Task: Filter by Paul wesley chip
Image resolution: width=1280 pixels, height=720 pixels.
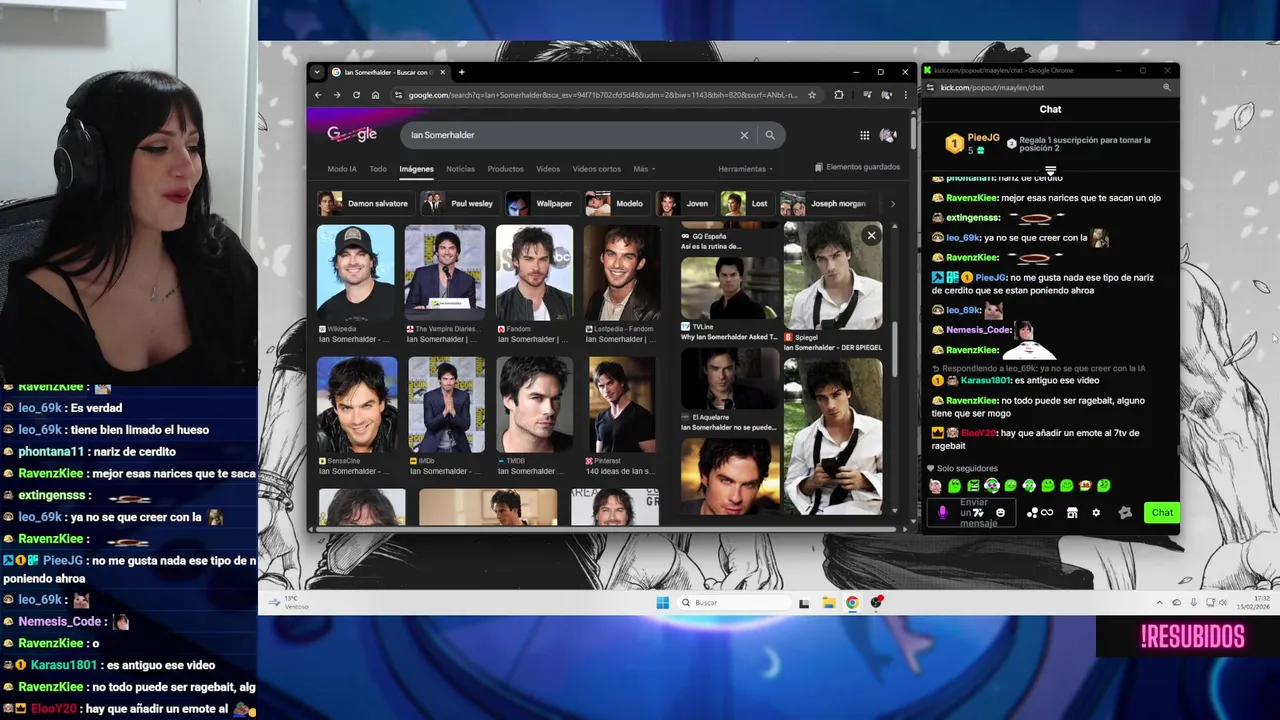Action: point(458,204)
